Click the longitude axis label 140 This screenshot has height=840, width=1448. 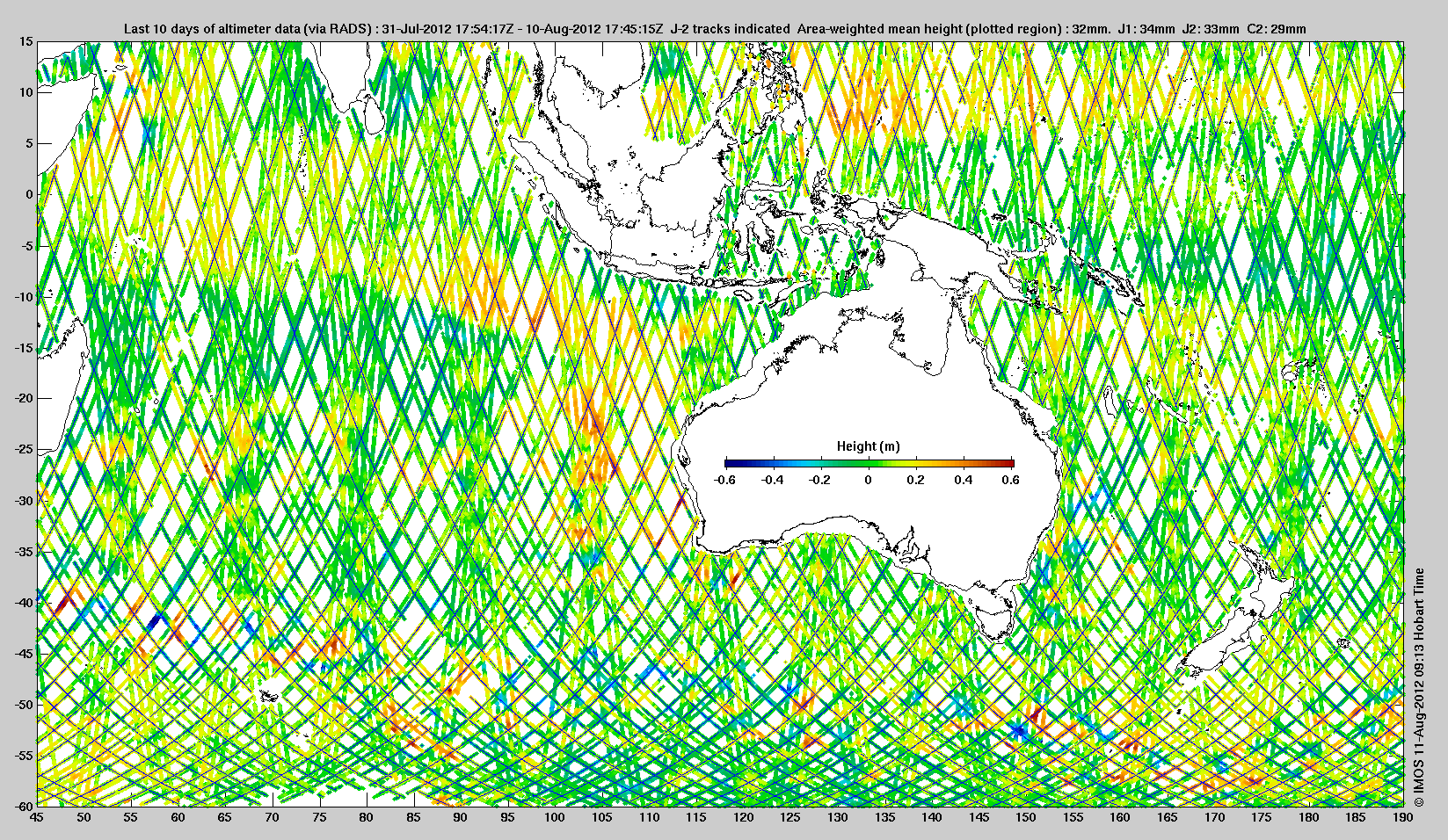point(931,817)
